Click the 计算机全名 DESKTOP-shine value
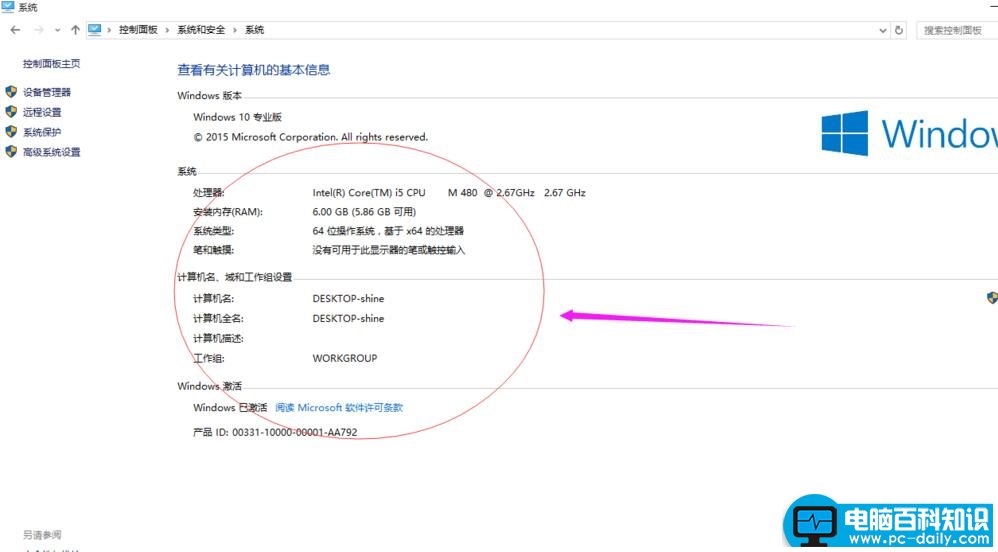998x552 pixels. [x=348, y=318]
